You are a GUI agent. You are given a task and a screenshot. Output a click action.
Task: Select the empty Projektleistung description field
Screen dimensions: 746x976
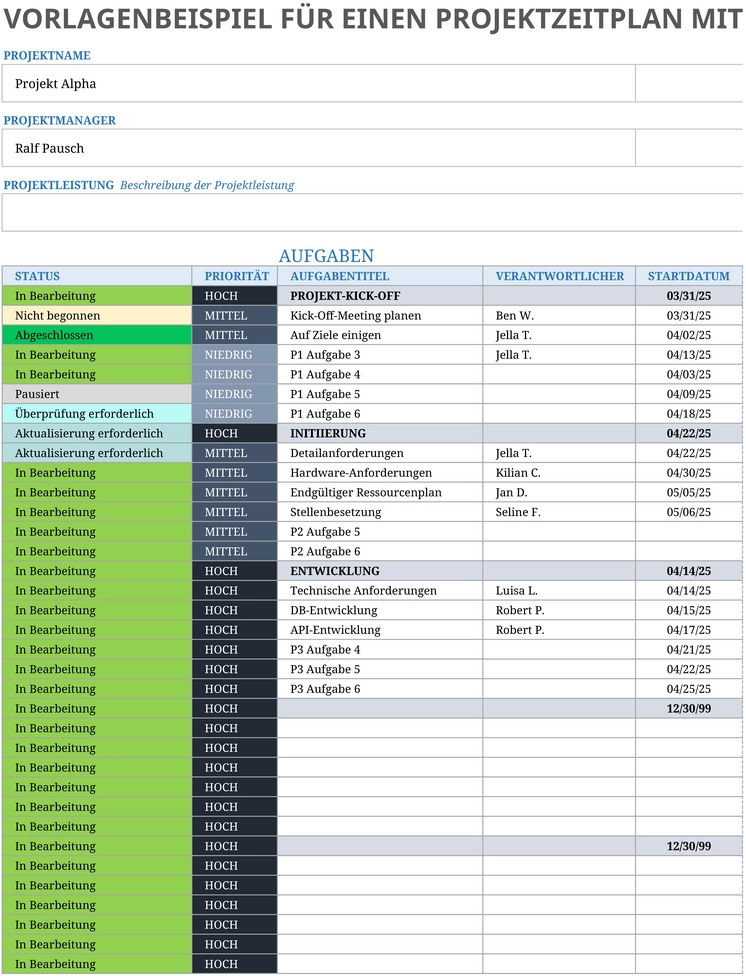point(372,212)
